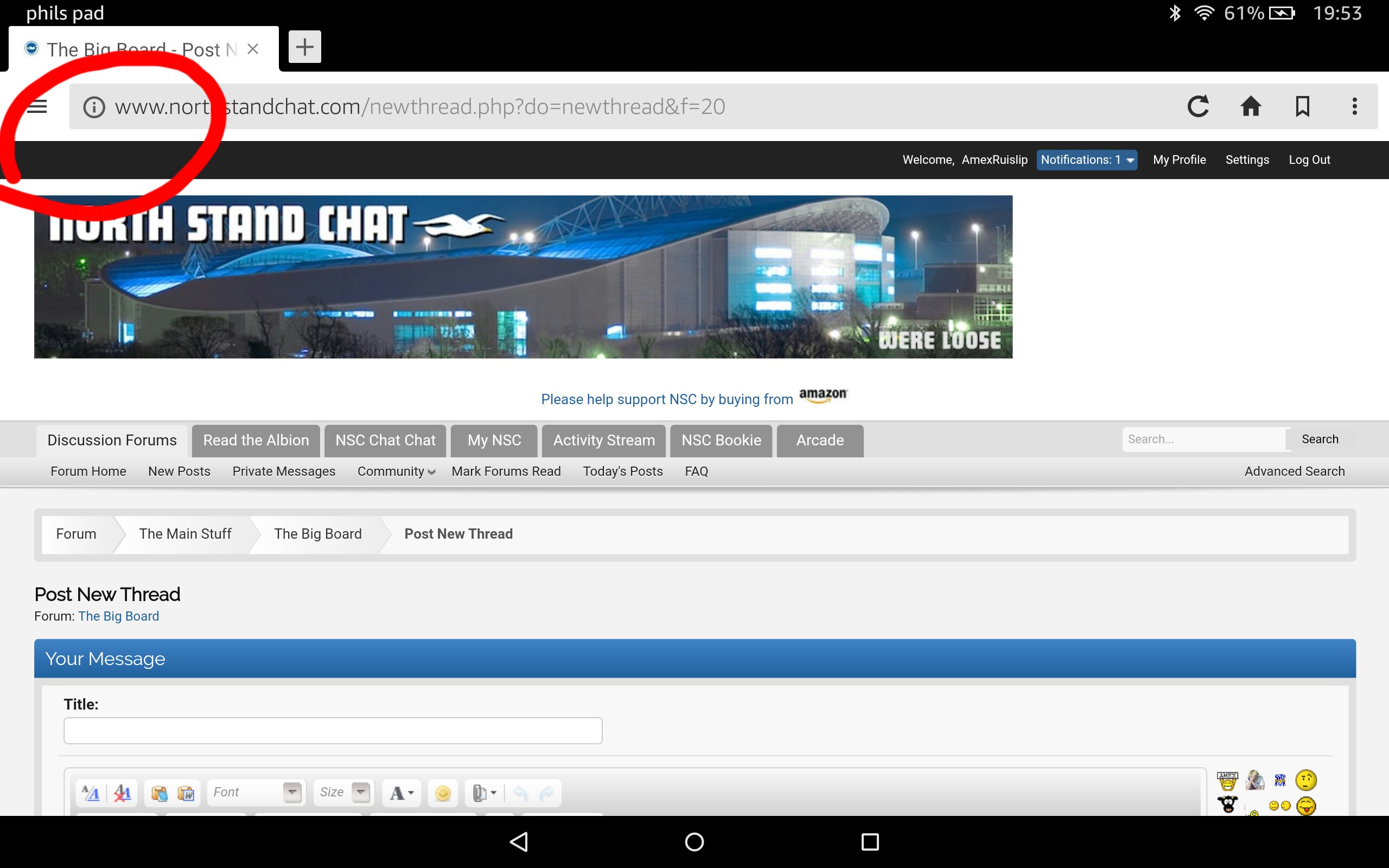The width and height of the screenshot is (1389, 868).
Task: Log Out of the forum
Action: tap(1309, 159)
